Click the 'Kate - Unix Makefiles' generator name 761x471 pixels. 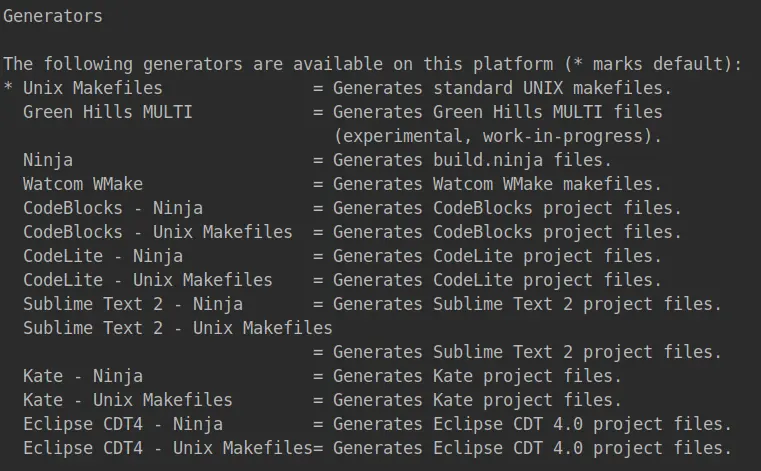[128, 400]
